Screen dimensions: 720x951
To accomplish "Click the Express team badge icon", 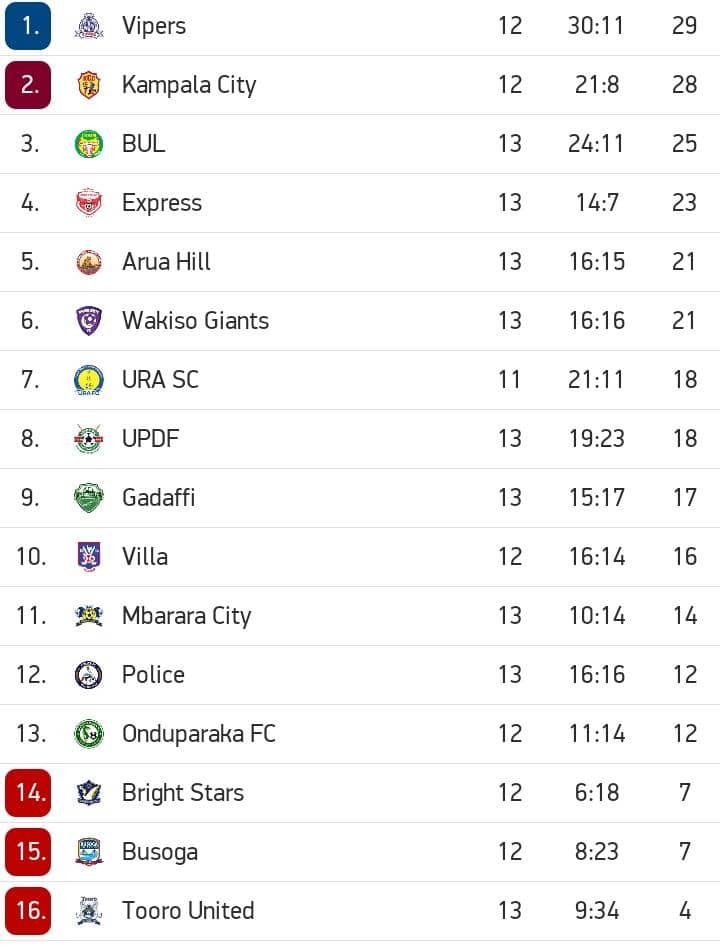I will 89,203.
